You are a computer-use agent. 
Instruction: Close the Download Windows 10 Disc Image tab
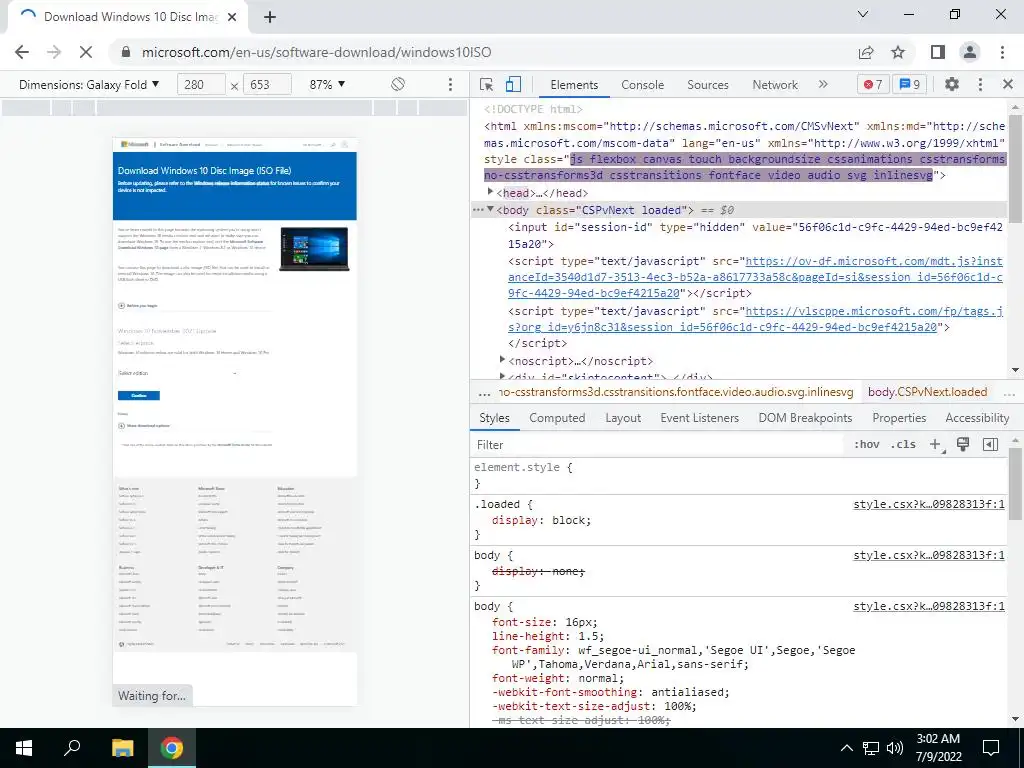click(232, 18)
